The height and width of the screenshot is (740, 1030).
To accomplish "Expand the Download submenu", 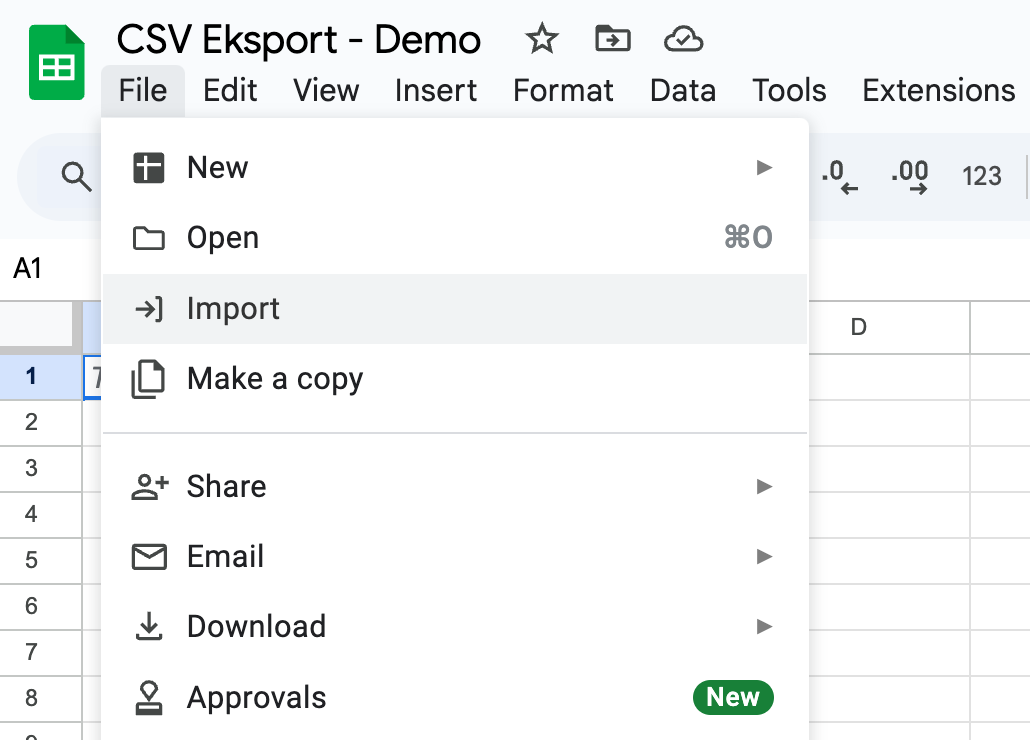I will (x=455, y=626).
